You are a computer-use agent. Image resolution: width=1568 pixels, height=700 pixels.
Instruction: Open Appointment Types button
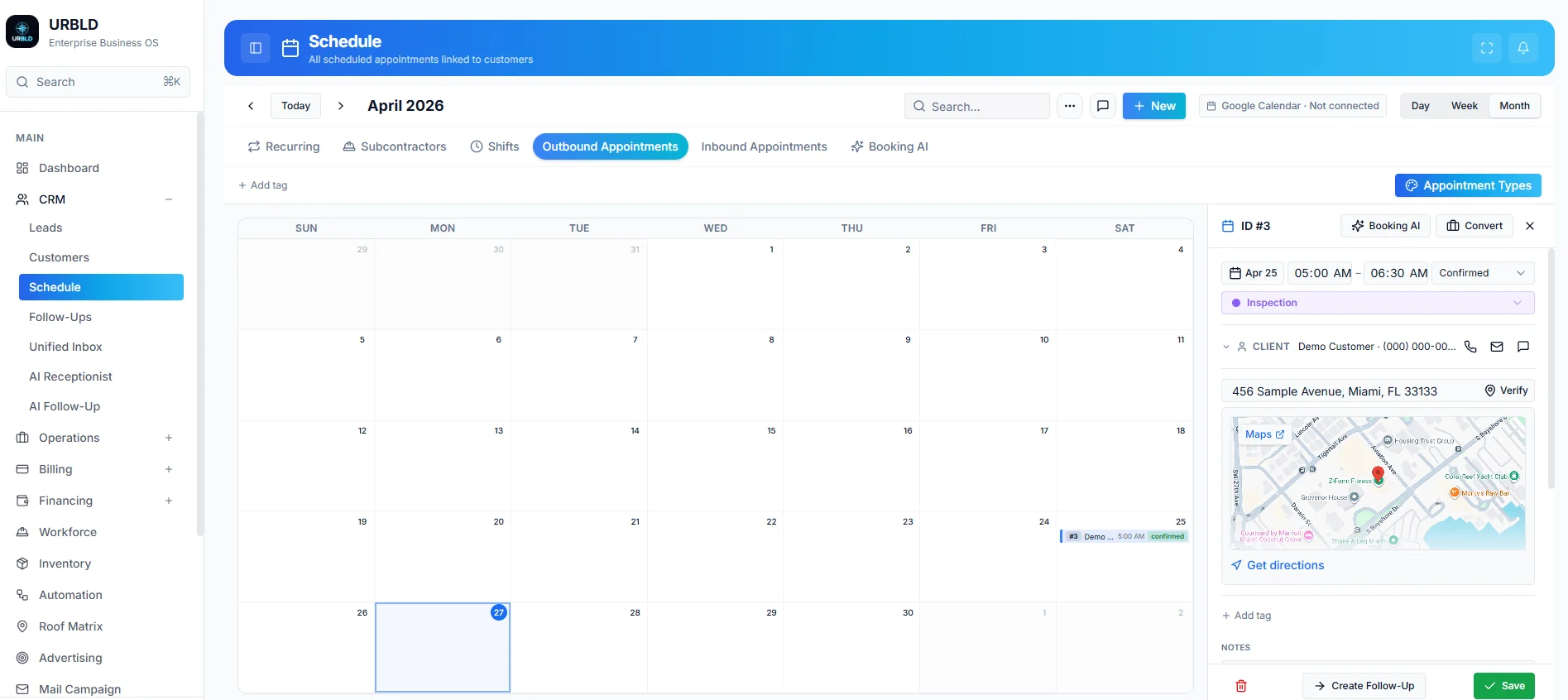coord(1468,185)
